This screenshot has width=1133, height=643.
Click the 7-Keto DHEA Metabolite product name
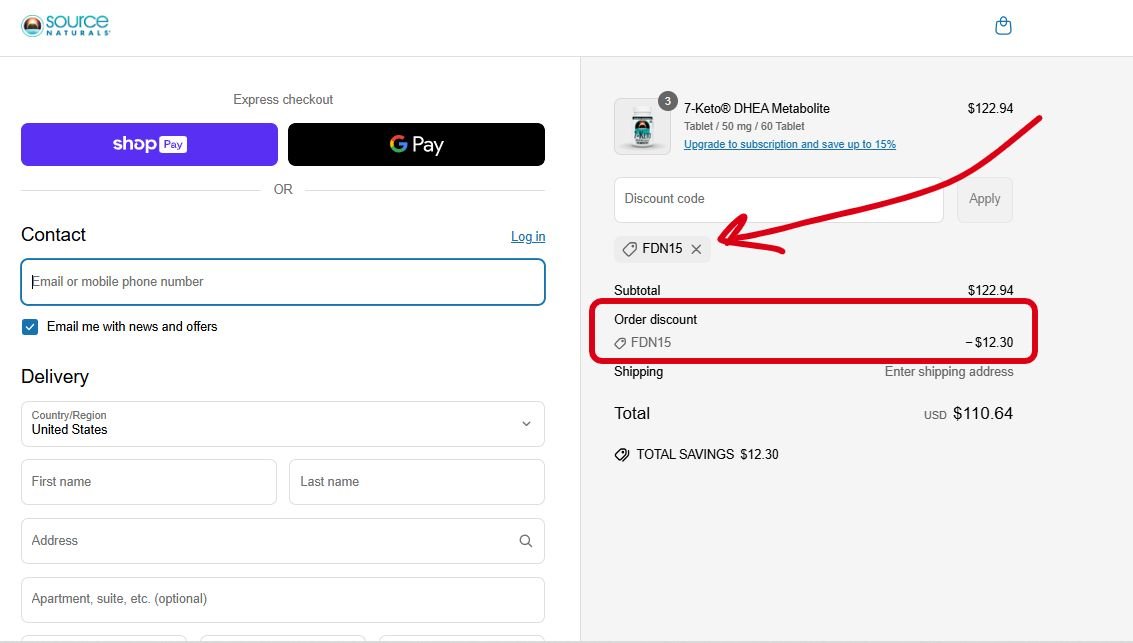pyautogui.click(x=757, y=108)
